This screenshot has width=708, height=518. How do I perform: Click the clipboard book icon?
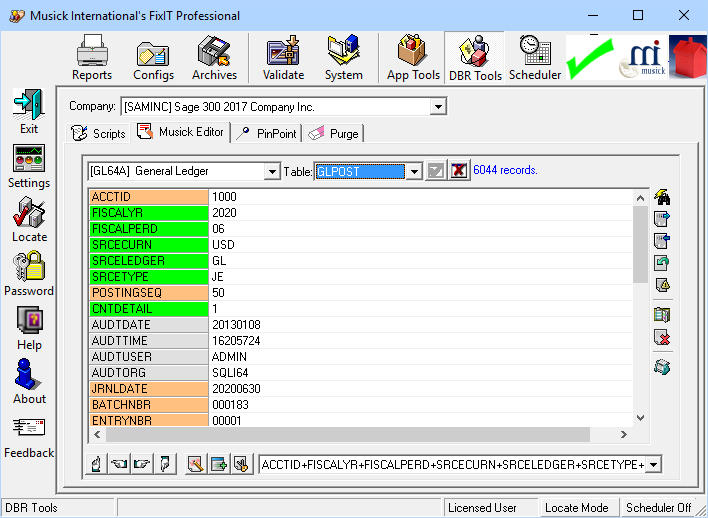point(662,315)
